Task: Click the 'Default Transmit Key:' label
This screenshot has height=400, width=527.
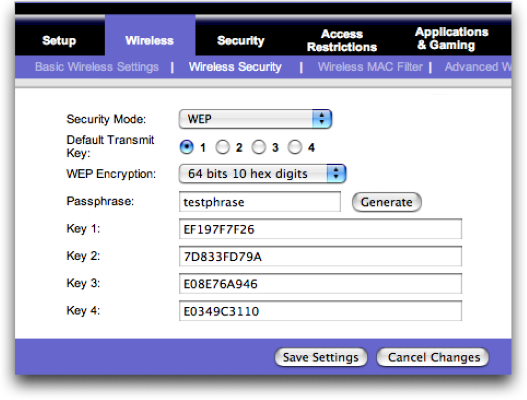Action: point(110,146)
